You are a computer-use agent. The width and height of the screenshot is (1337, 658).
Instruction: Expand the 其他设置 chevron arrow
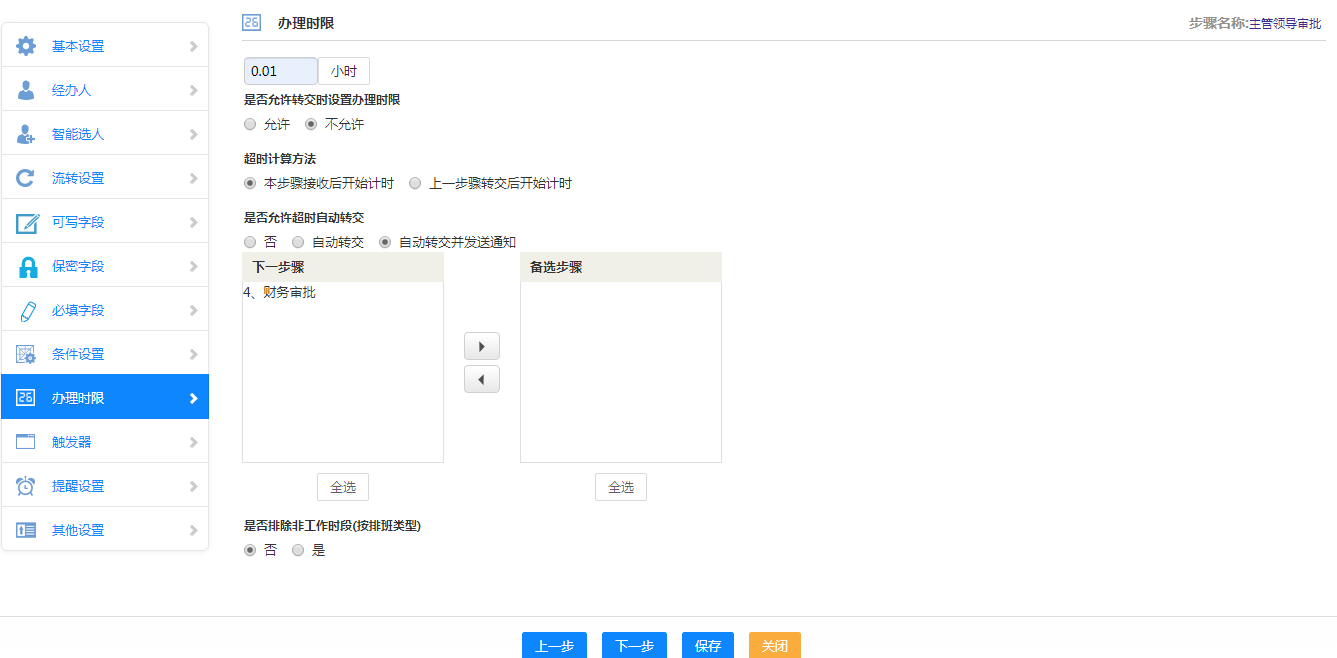click(x=193, y=530)
